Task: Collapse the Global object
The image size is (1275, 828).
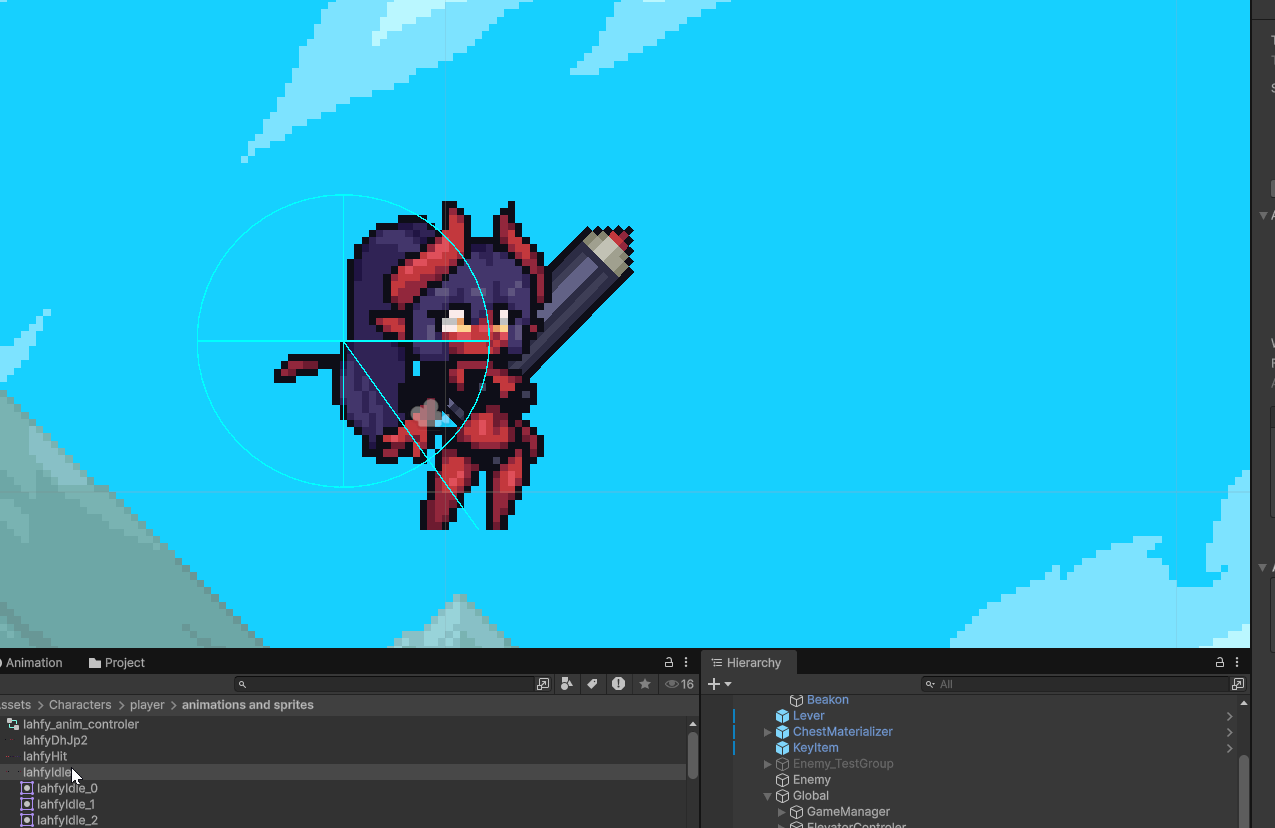Action: (768, 796)
